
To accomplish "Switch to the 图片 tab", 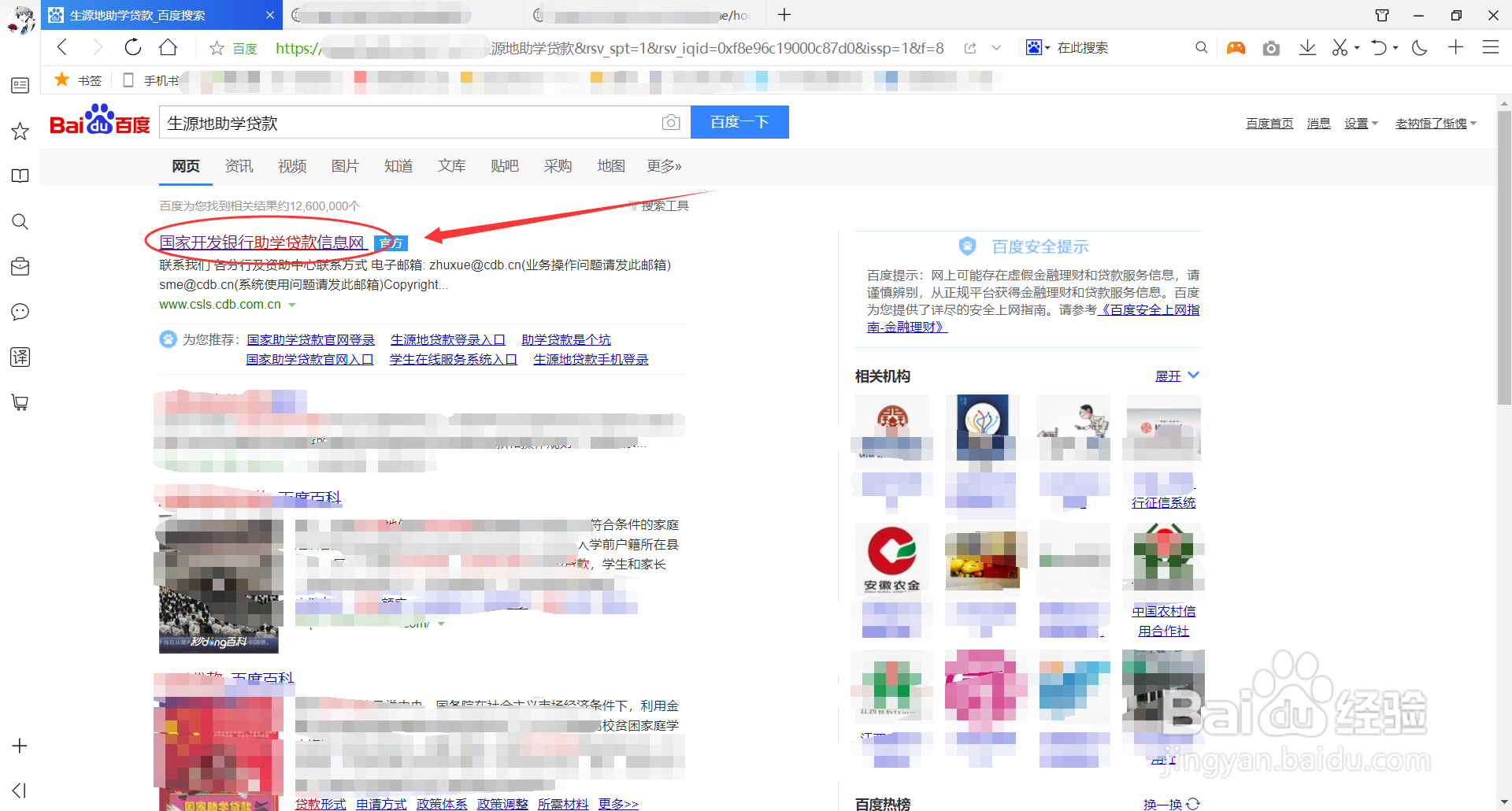I will click(x=345, y=166).
